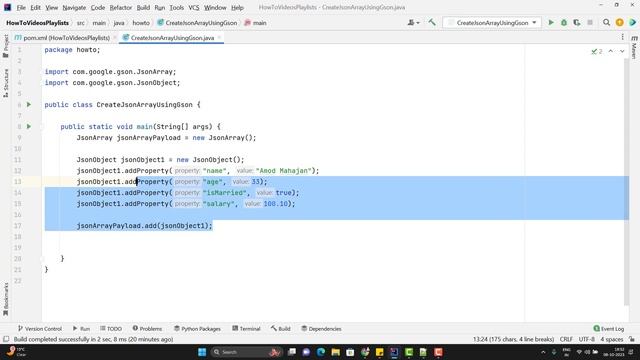Viewport: 640px width, 360px height.
Task: Close the CreateJsonArrayUsingGson.java tab
Action: 219,38
